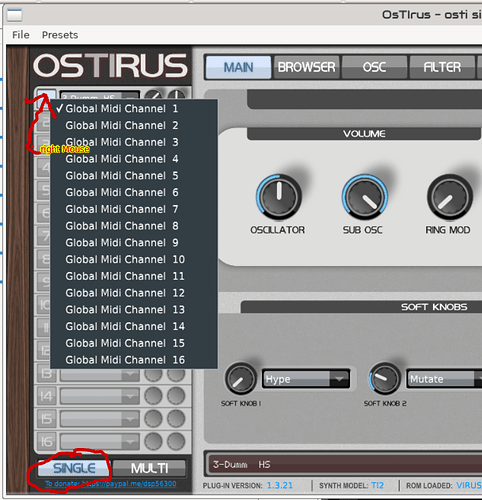The width and height of the screenshot is (482, 500).
Task: Adjust the Sub Osc volume knob
Action: (365, 197)
